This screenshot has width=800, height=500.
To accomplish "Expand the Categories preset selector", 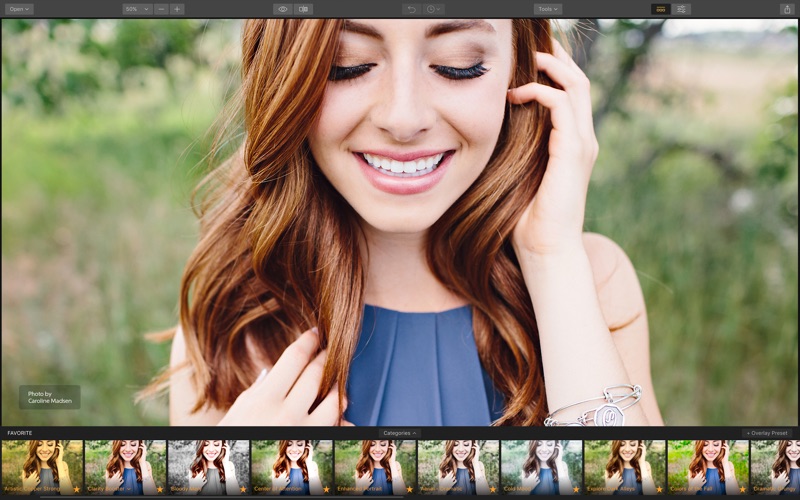I will (x=400, y=433).
